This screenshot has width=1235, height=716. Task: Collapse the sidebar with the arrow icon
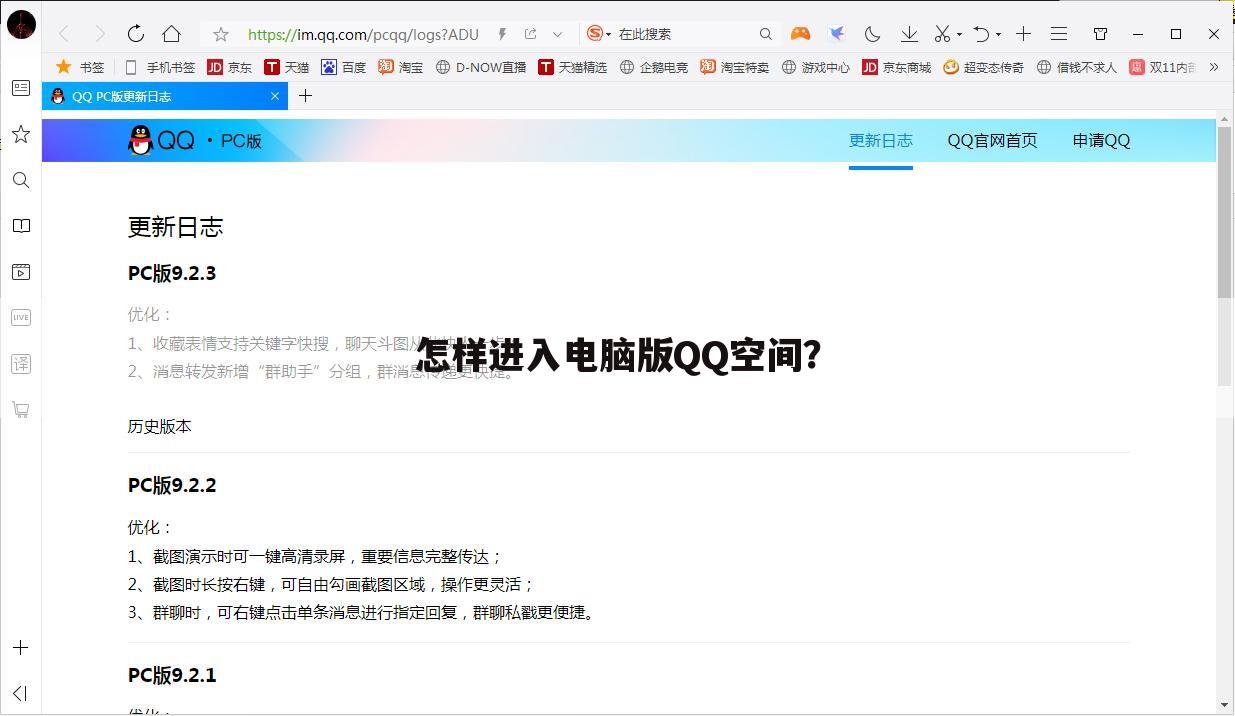(20, 693)
